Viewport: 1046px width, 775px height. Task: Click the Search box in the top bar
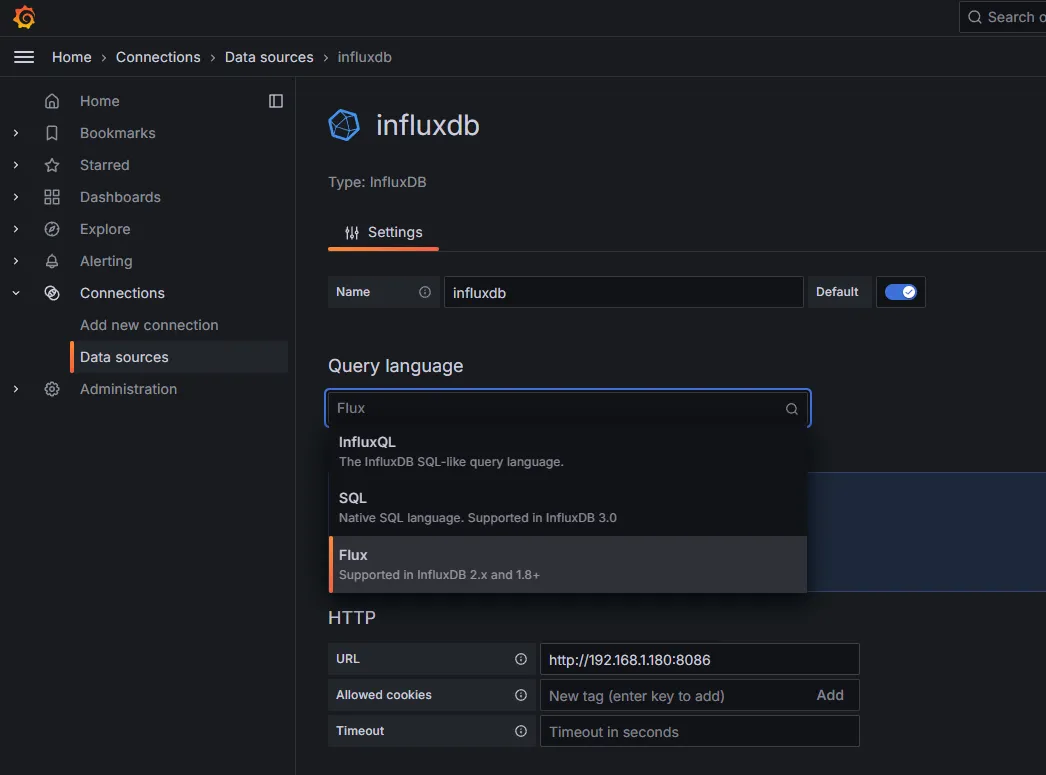point(1003,17)
